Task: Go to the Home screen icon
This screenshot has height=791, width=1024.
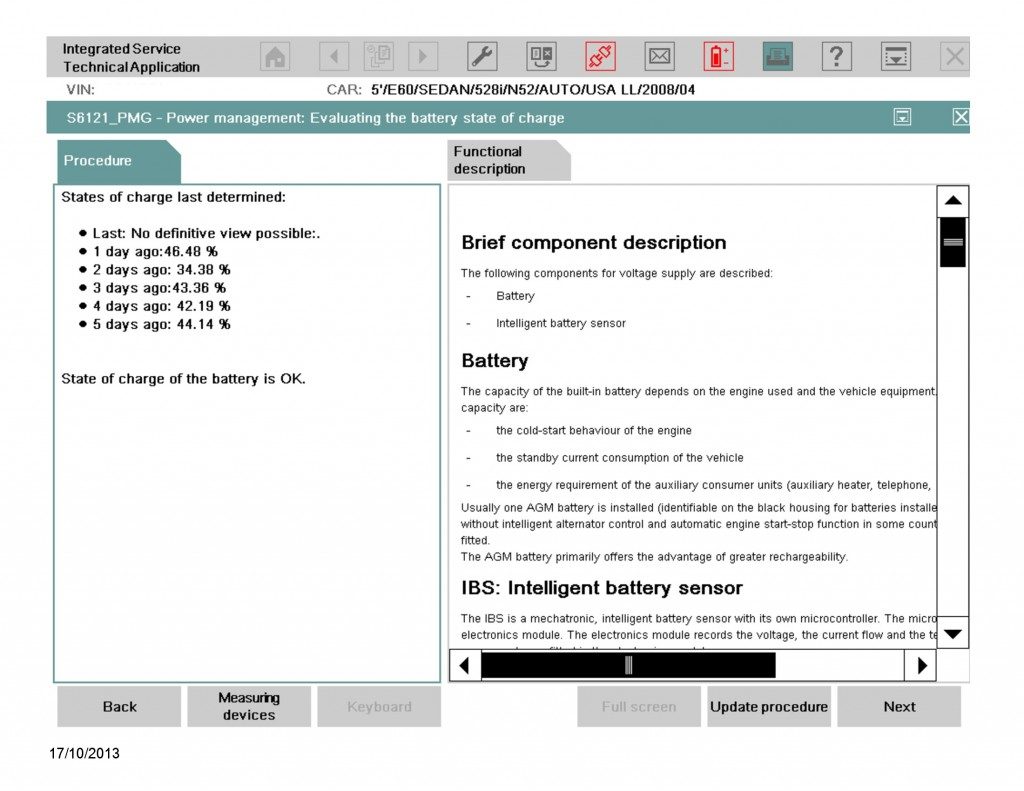Action: [275, 57]
